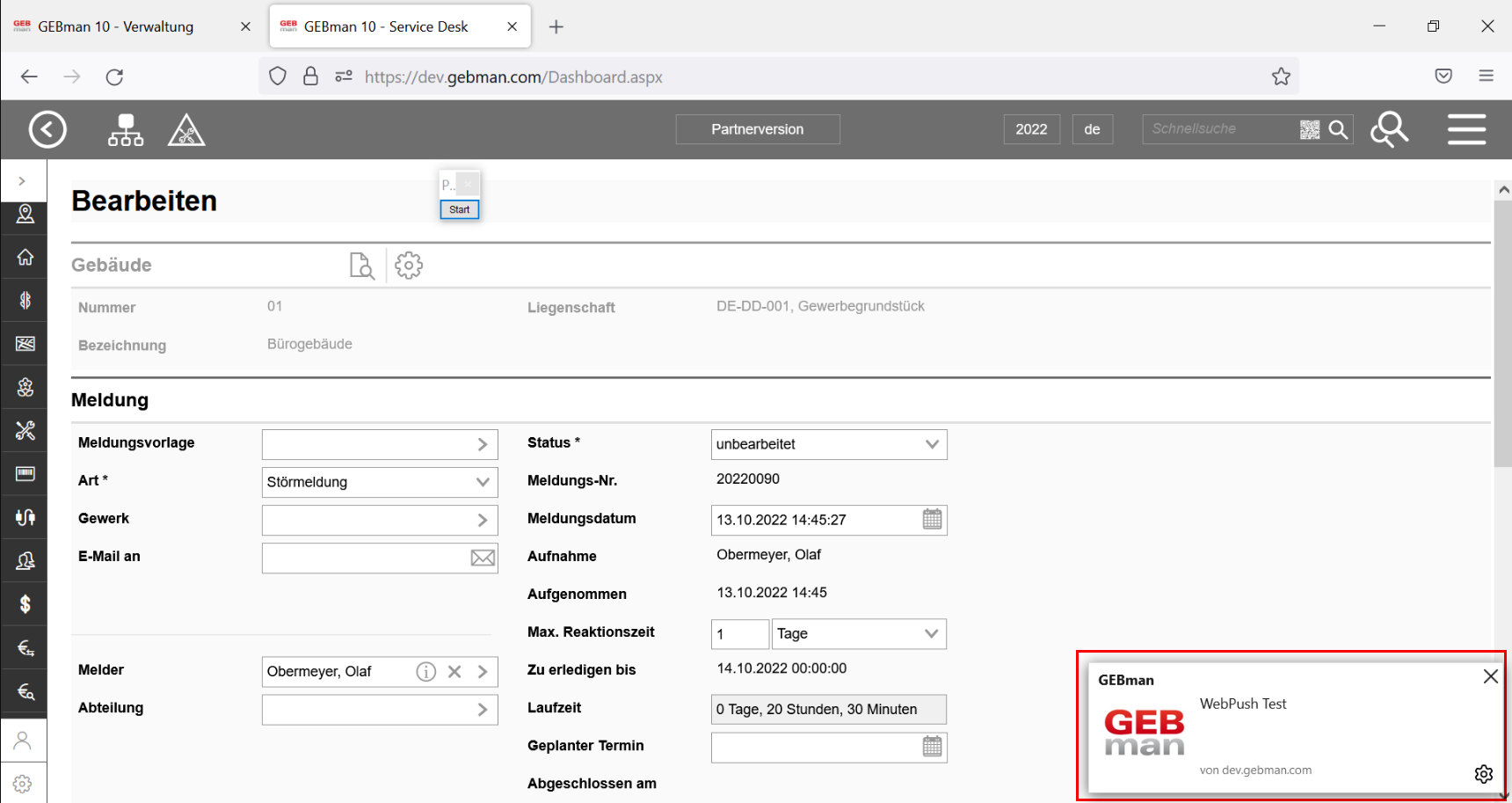The width and height of the screenshot is (1512, 803).
Task: Close the GEBman WebPush notification
Action: (1491, 676)
